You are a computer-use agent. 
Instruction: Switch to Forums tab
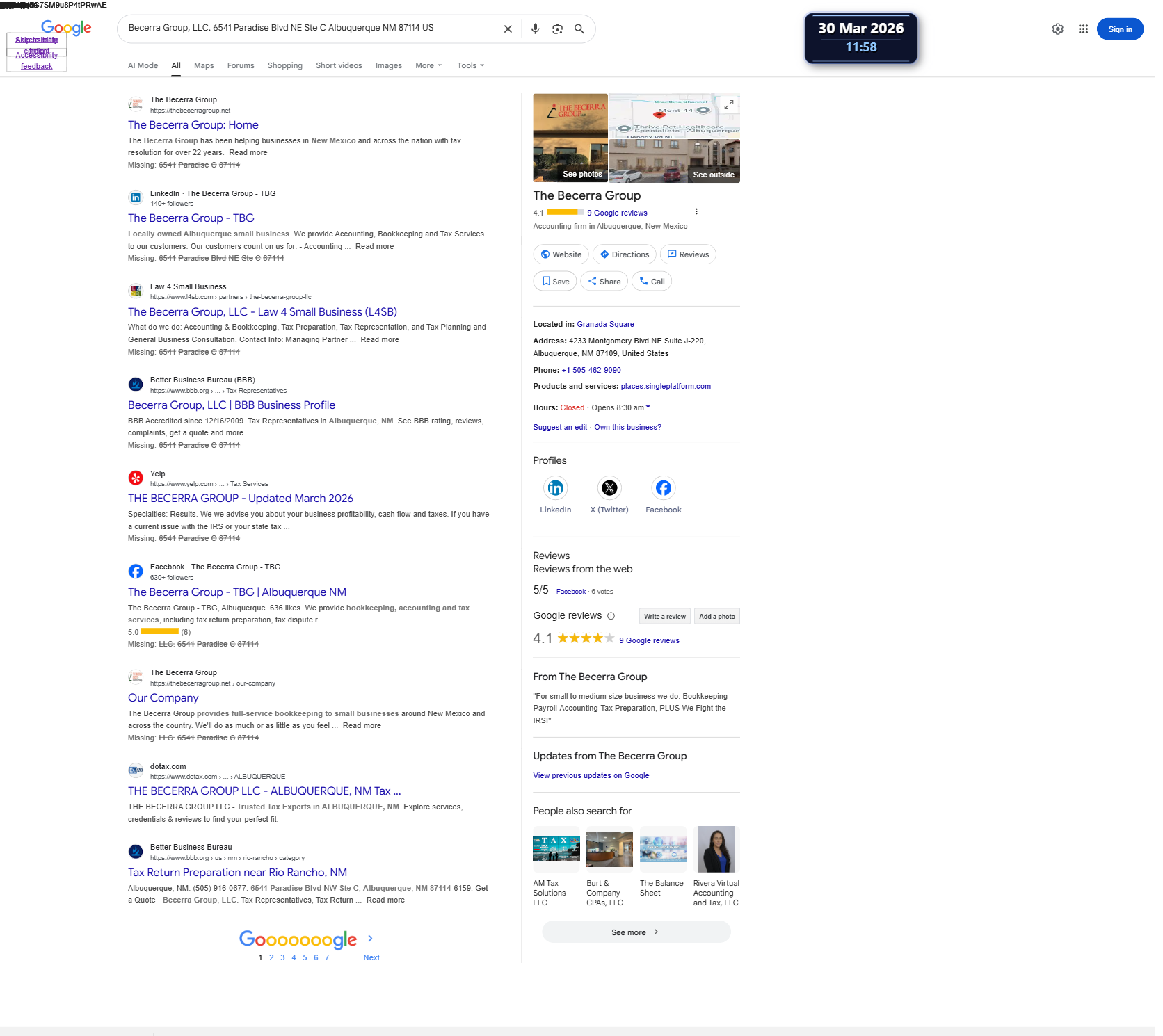(241, 65)
